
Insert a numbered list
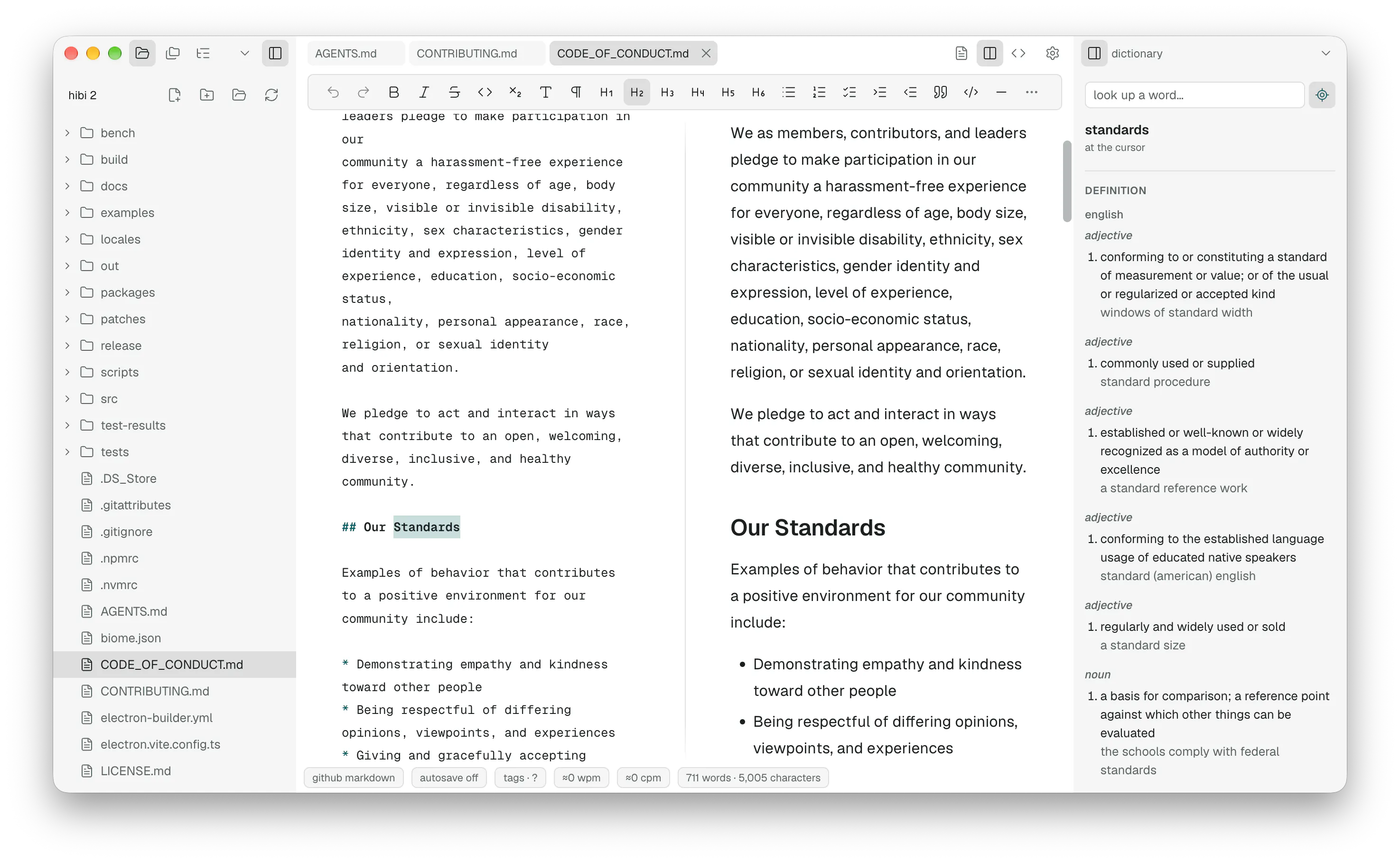819,92
